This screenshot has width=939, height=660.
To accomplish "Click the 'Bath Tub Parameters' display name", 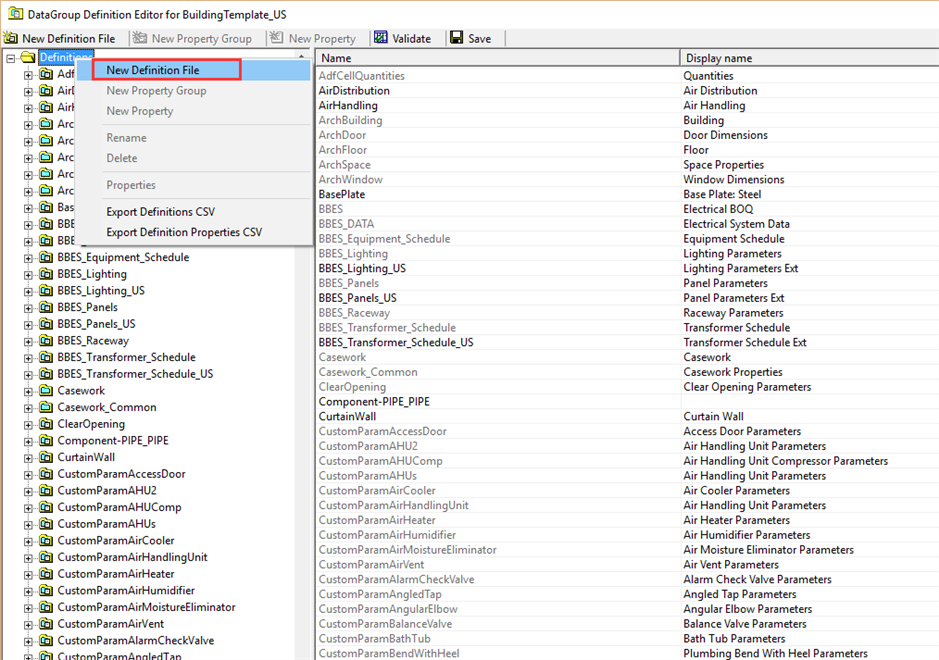I will tap(734, 638).
